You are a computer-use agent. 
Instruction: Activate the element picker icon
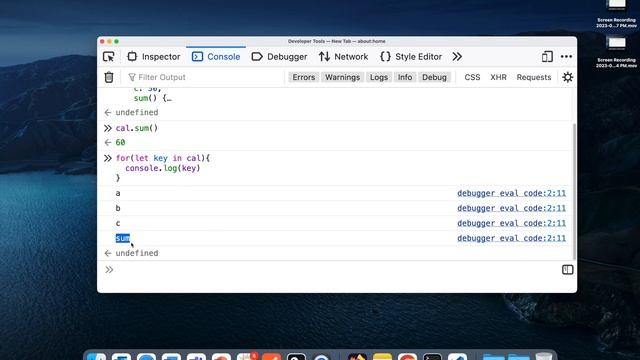pyautogui.click(x=109, y=57)
